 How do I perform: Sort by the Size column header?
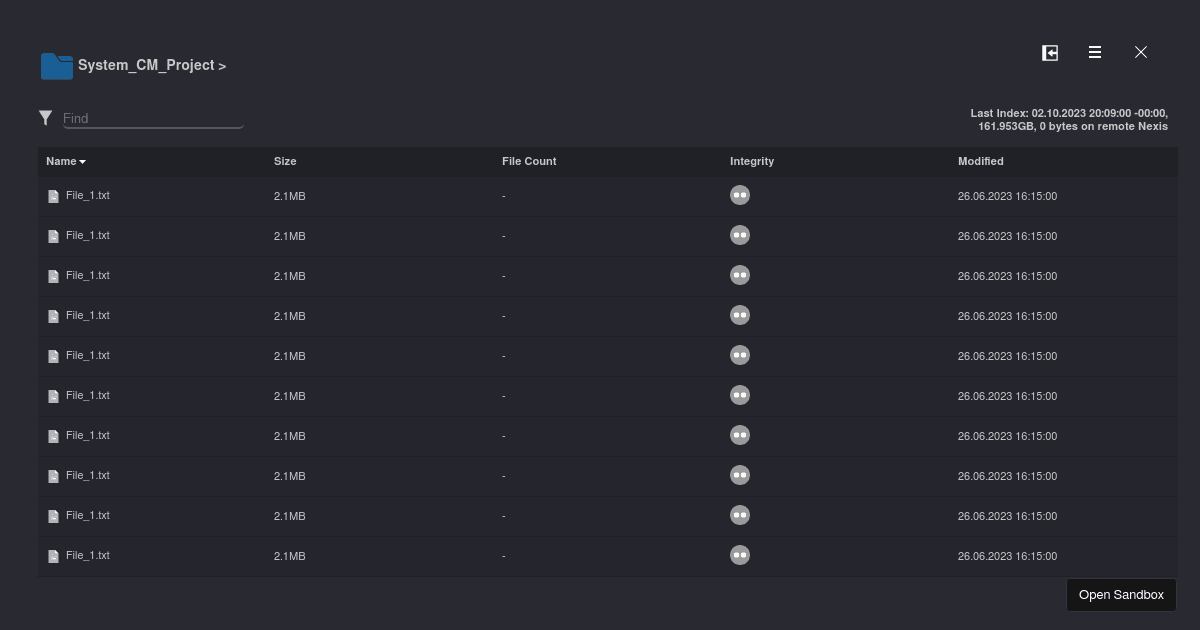click(x=285, y=161)
